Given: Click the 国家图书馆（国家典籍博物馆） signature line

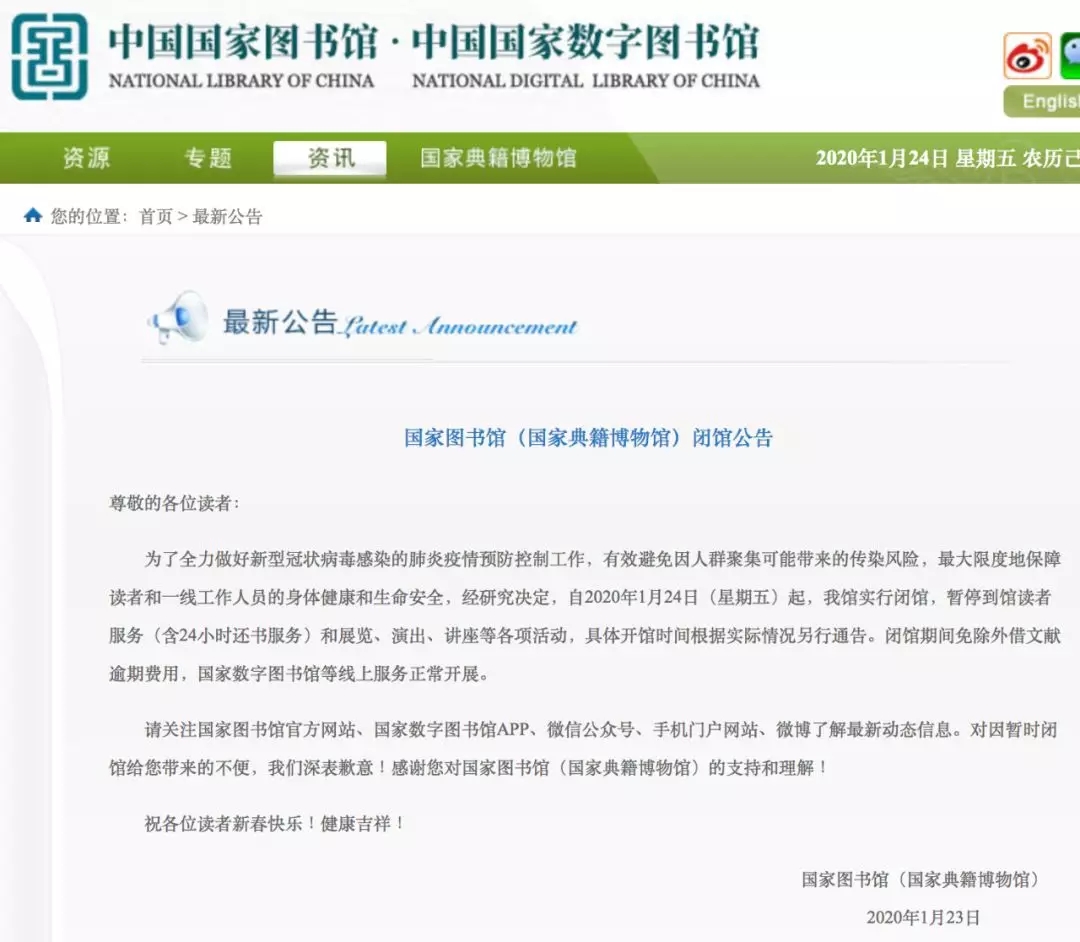Looking at the screenshot, I should tap(923, 879).
